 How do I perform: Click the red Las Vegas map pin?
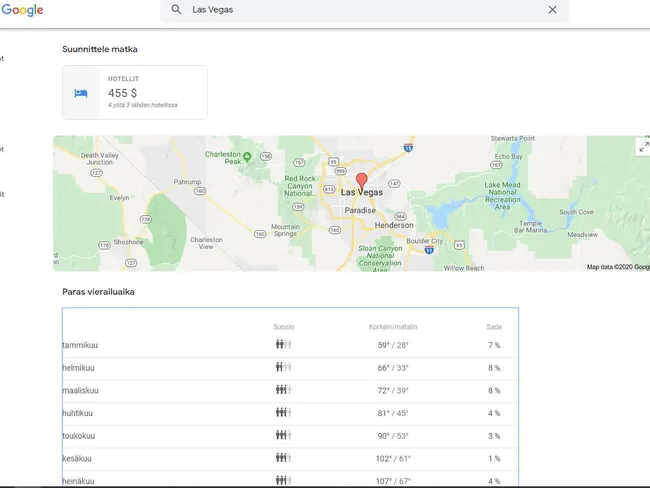(x=362, y=182)
